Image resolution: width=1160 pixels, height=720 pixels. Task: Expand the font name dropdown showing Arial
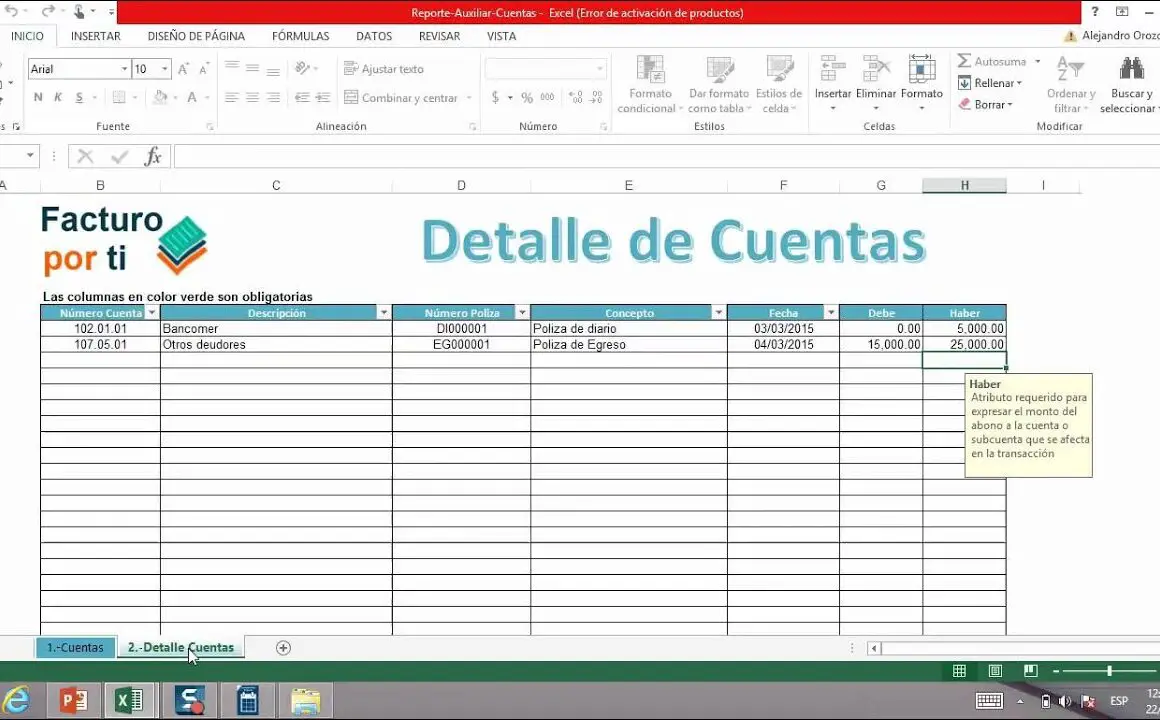125,69
